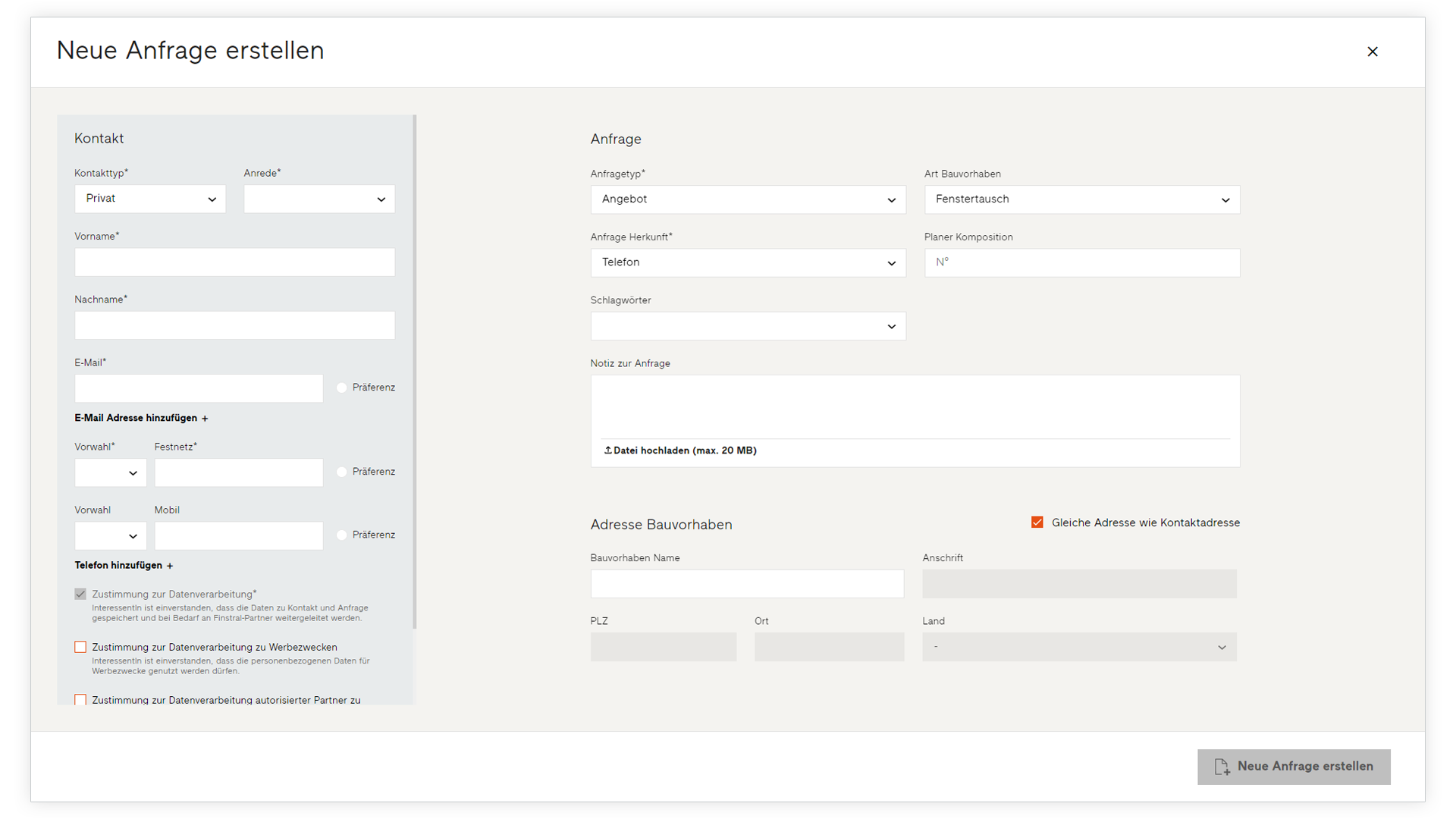Check Zustimmung zur Datenverarbeitung zu Werbezwecken
This screenshot has width=1456, height=819.
click(x=80, y=647)
